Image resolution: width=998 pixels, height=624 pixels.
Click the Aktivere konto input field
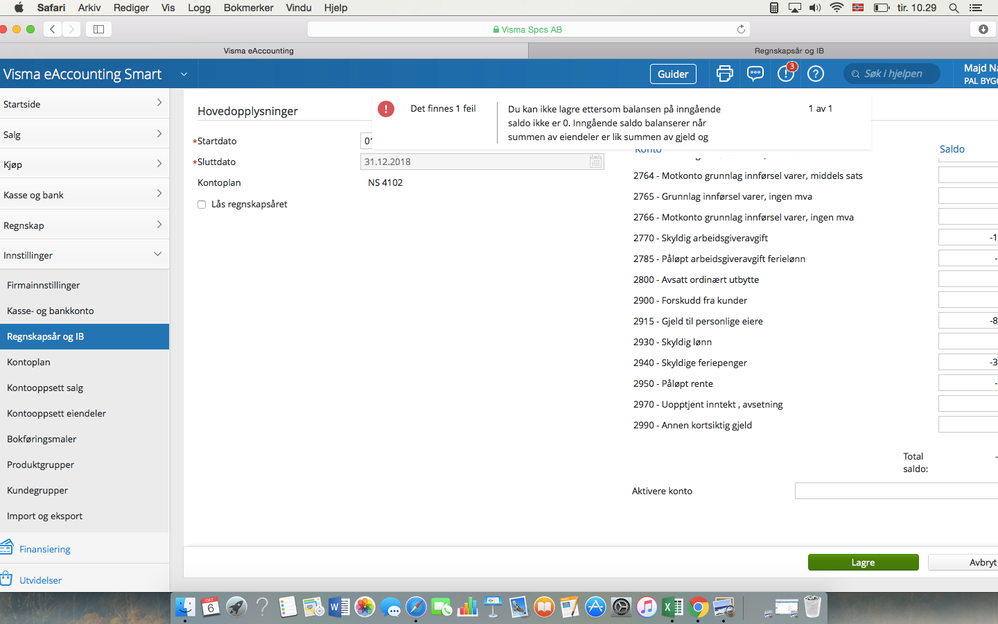pos(896,491)
